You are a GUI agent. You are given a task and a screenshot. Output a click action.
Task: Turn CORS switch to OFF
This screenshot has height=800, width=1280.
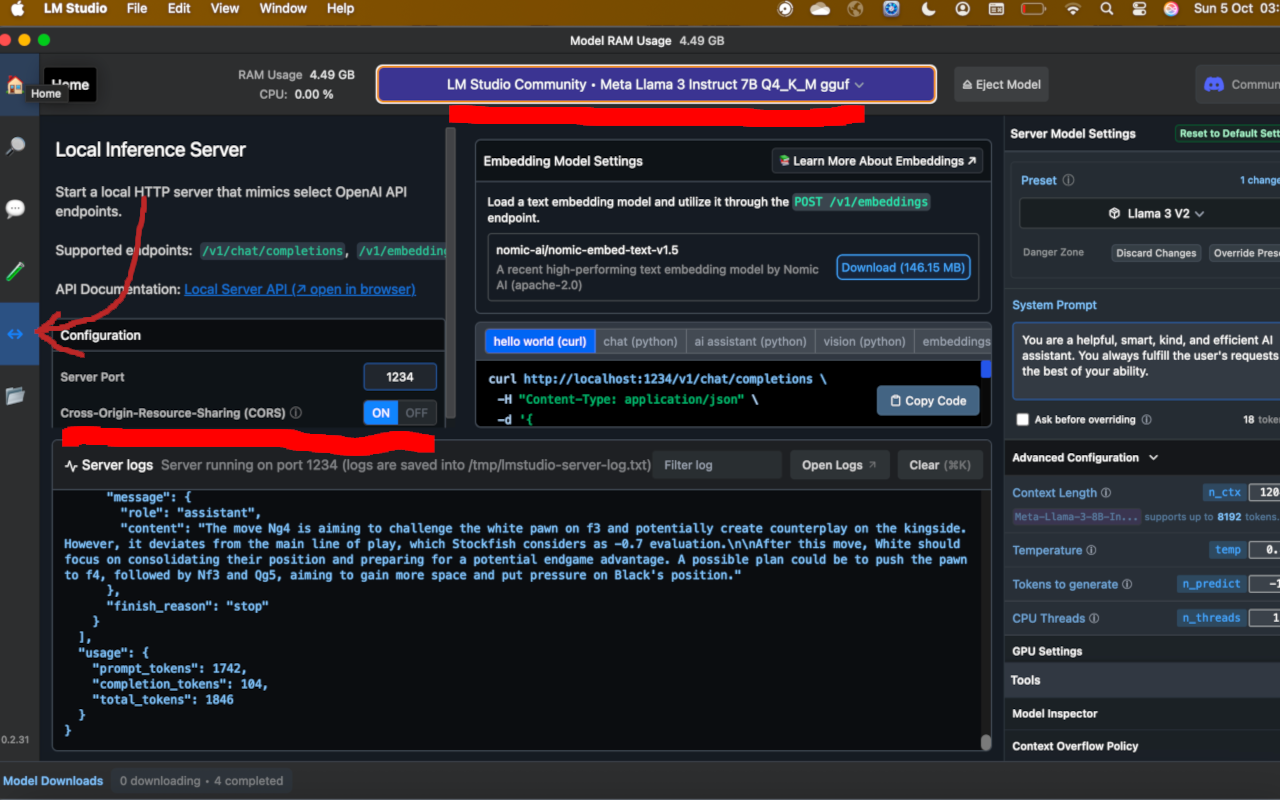[x=417, y=412]
